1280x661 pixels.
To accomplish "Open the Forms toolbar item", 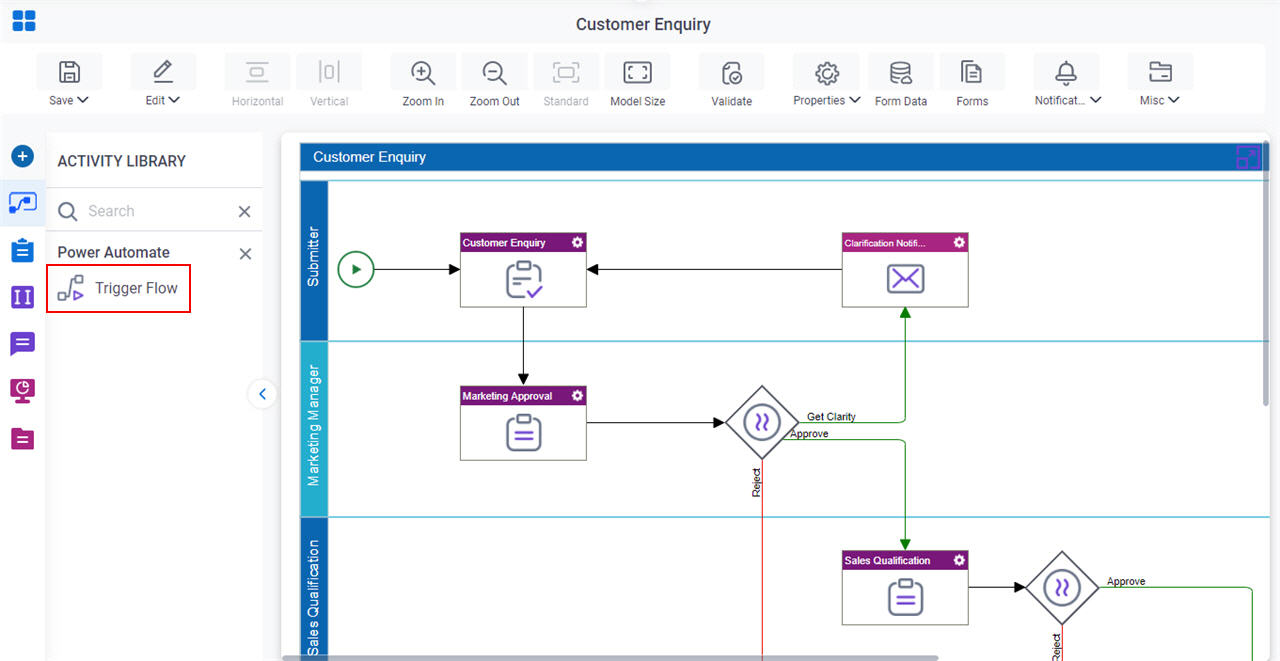I will (x=971, y=73).
